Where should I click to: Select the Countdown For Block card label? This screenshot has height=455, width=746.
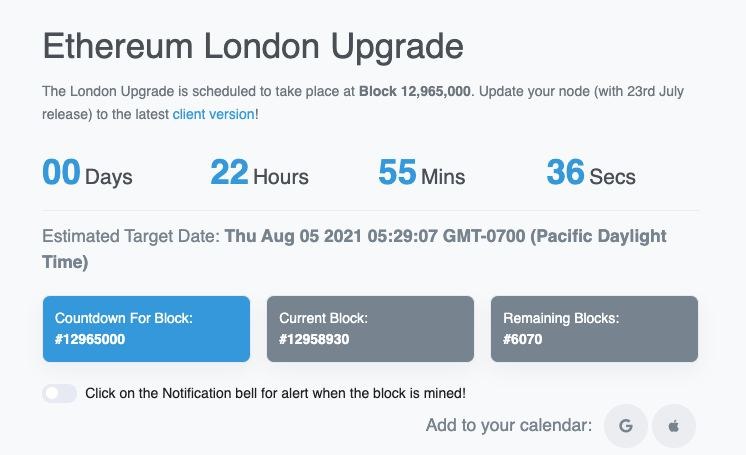click(124, 318)
